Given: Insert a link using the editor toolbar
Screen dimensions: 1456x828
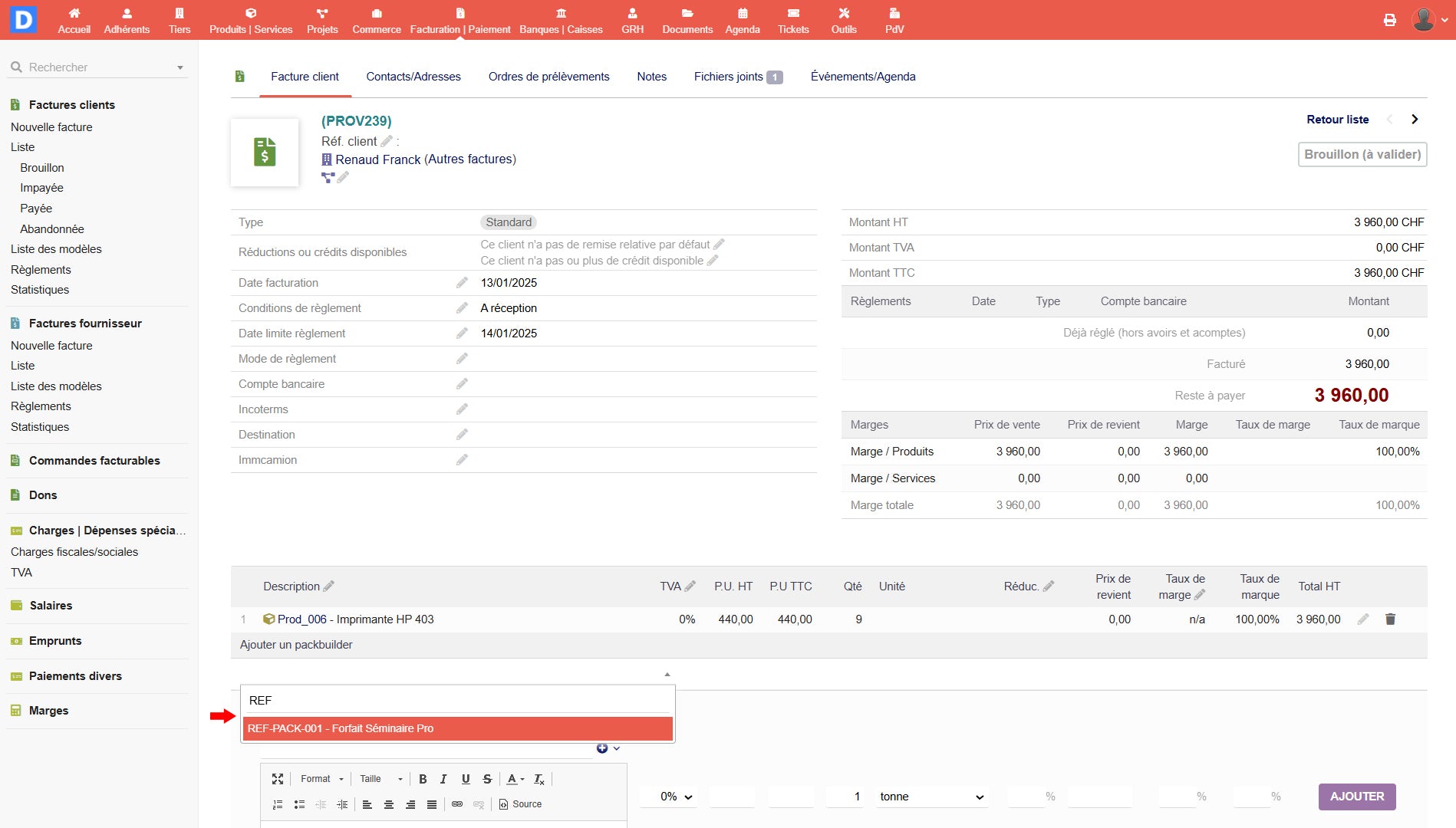Looking at the screenshot, I should 457,804.
